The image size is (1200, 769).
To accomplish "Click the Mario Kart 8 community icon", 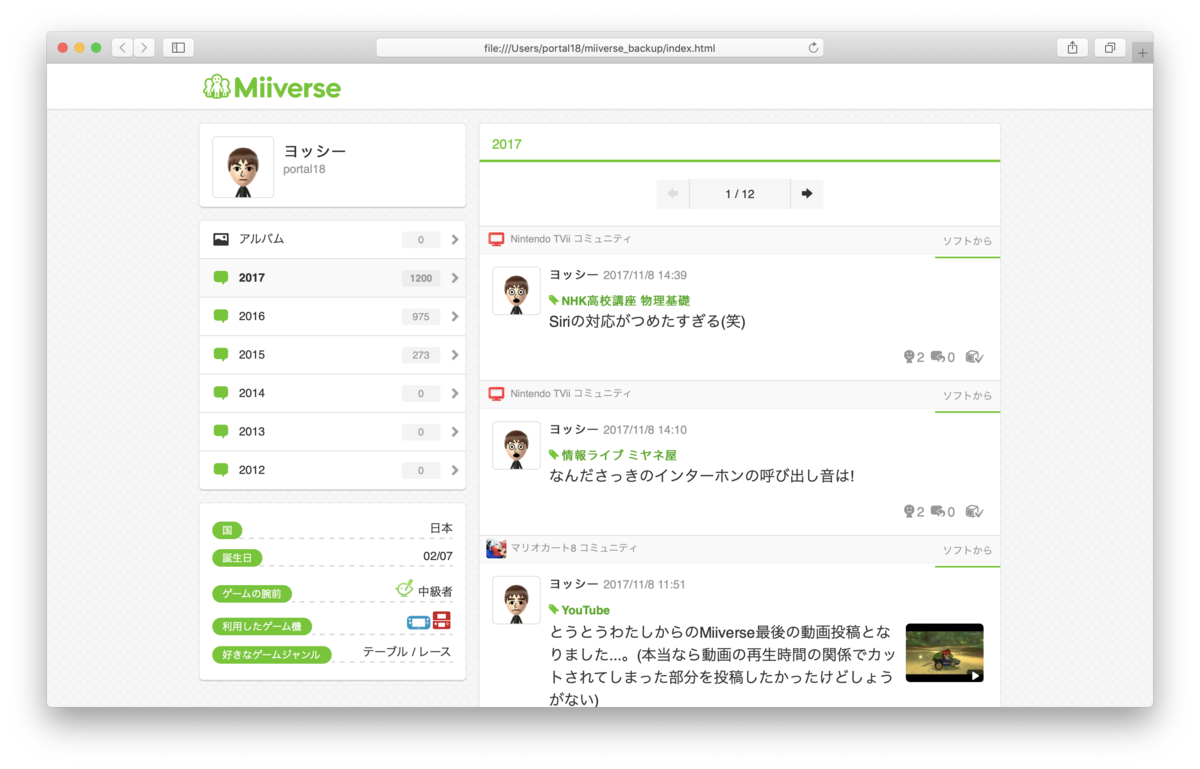I will (496, 548).
